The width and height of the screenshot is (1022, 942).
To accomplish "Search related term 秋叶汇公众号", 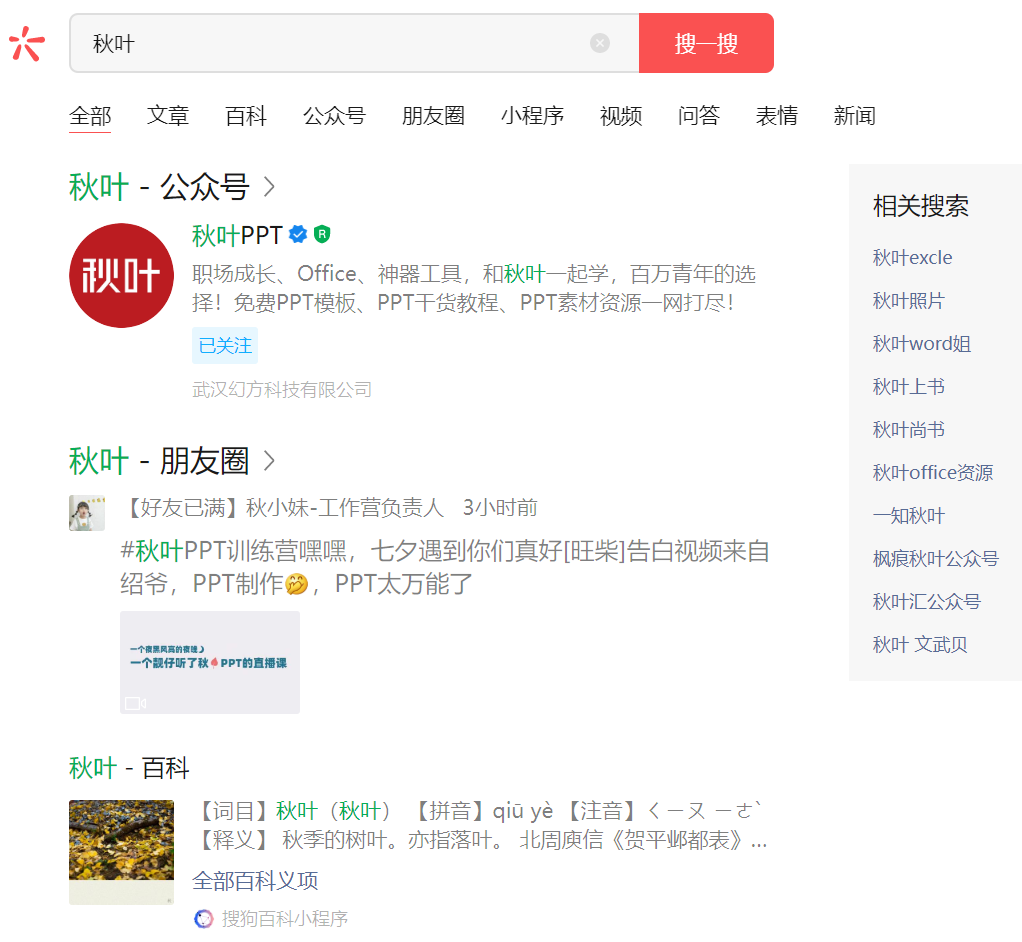I will coord(926,602).
